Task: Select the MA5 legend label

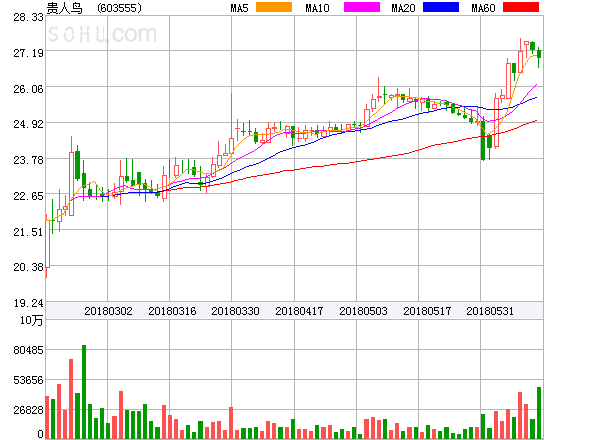Action: [x=239, y=8]
